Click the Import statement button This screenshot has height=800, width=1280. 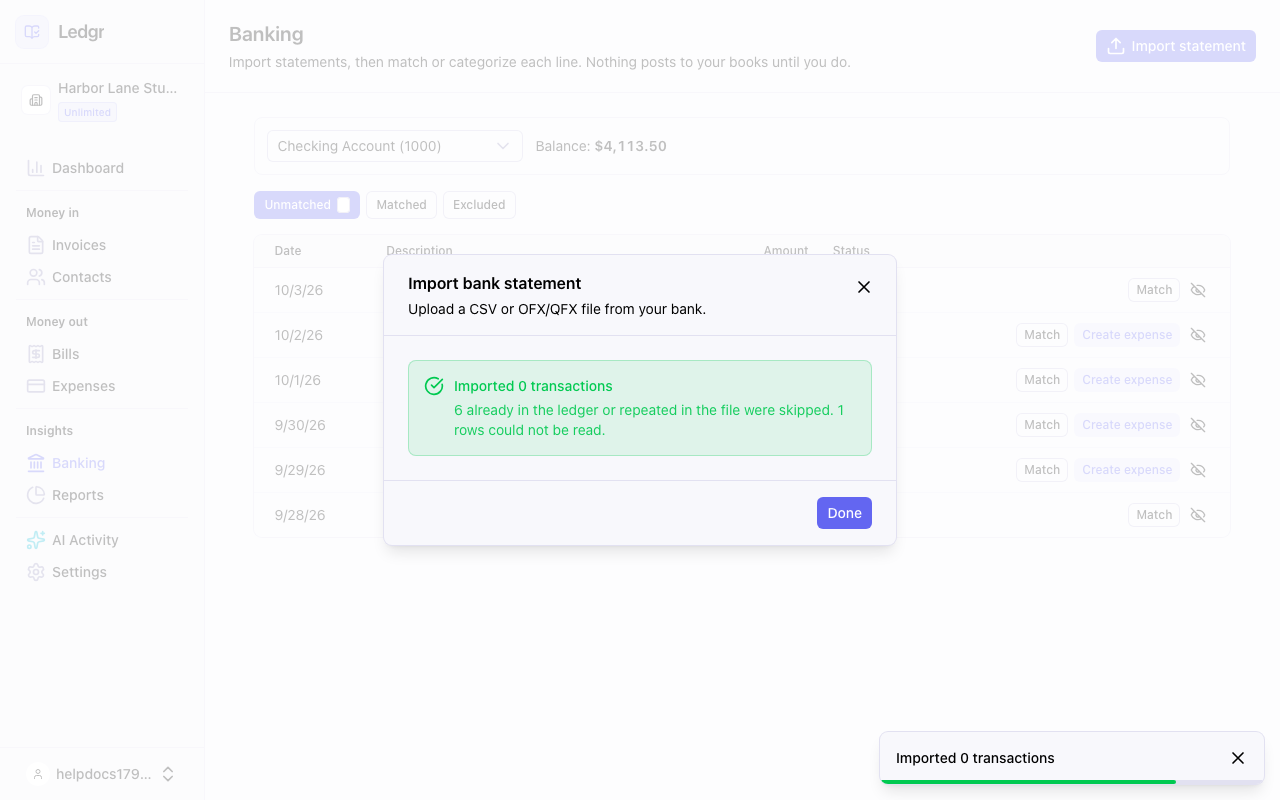click(x=1175, y=46)
